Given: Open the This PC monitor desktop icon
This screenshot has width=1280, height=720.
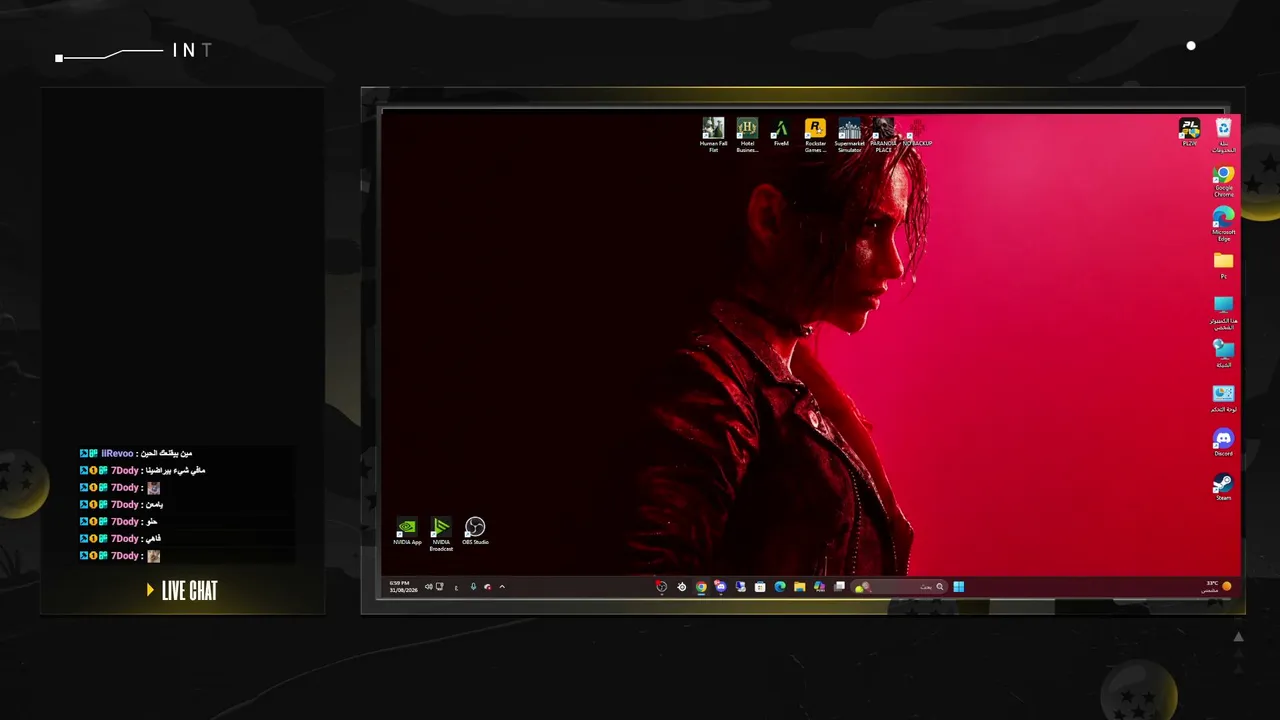Looking at the screenshot, I should pos(1224,313).
